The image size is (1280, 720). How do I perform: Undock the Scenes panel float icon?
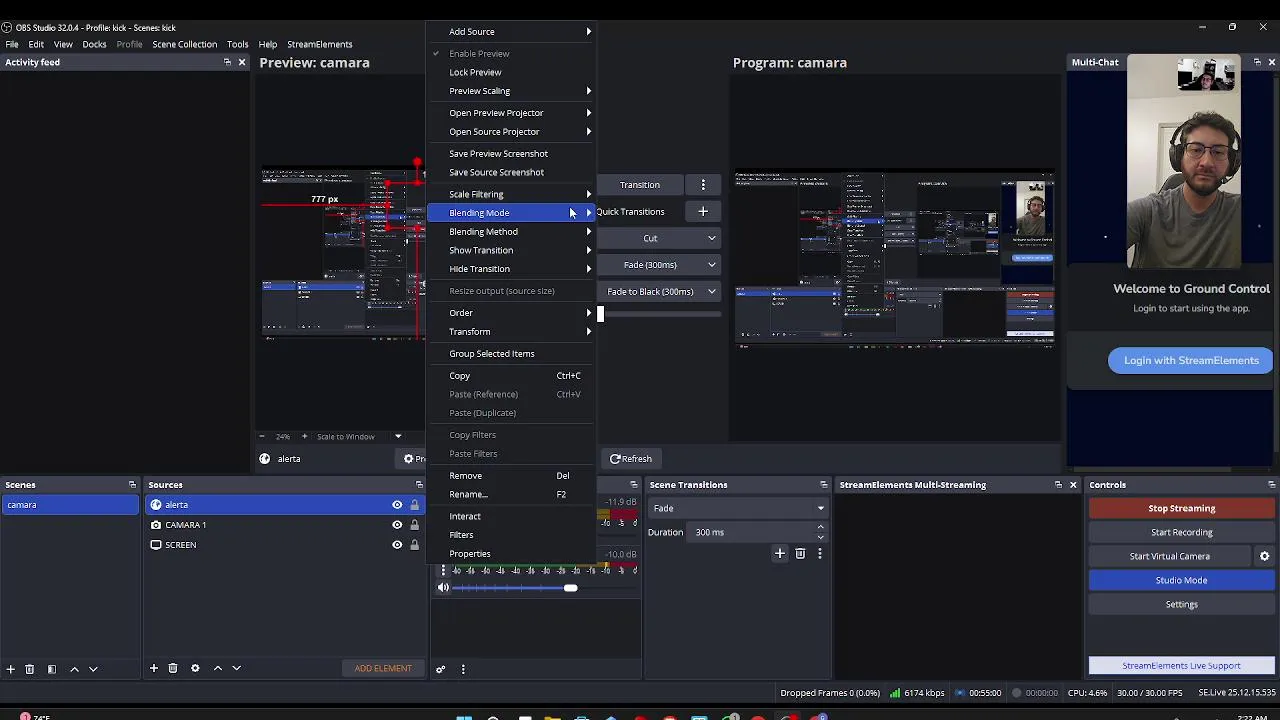132,485
